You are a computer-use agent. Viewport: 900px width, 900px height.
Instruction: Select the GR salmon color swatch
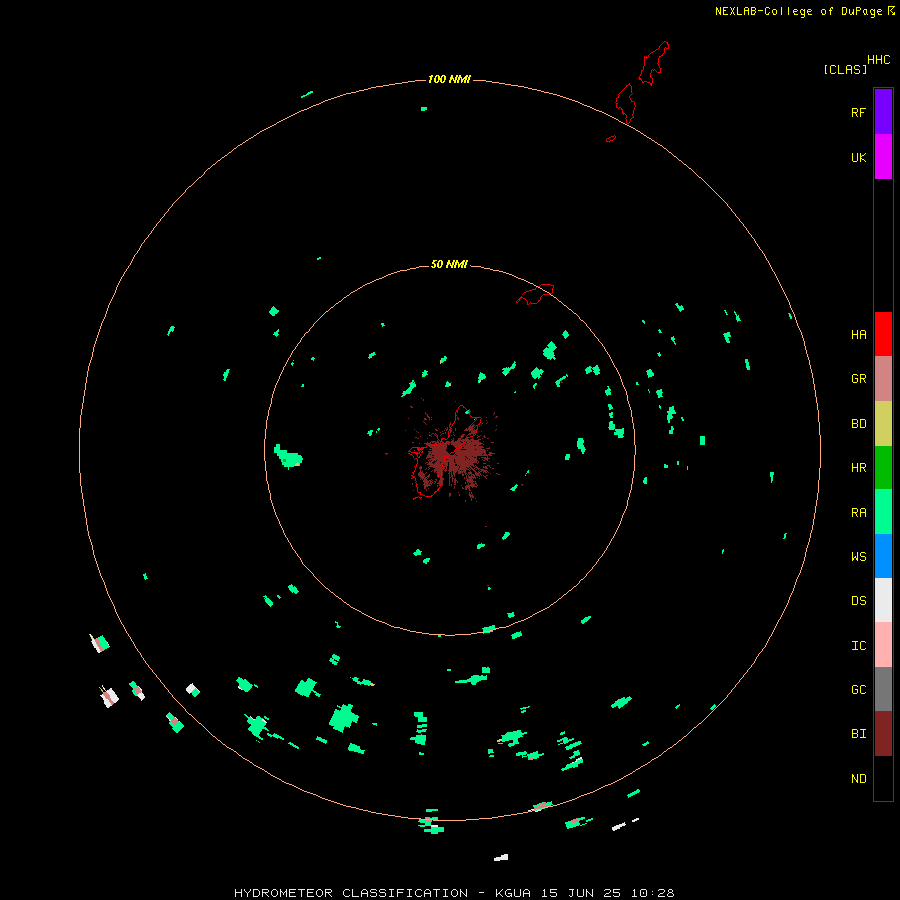pos(883,379)
